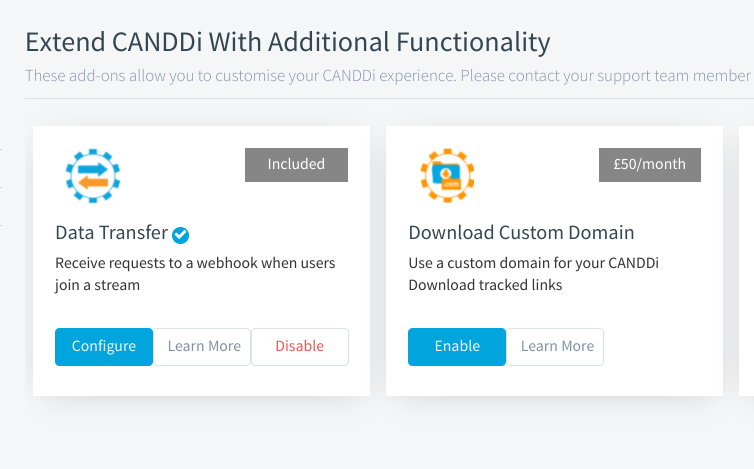The height and width of the screenshot is (469, 754).
Task: Disable the Data Transfer add-on
Action: click(300, 347)
